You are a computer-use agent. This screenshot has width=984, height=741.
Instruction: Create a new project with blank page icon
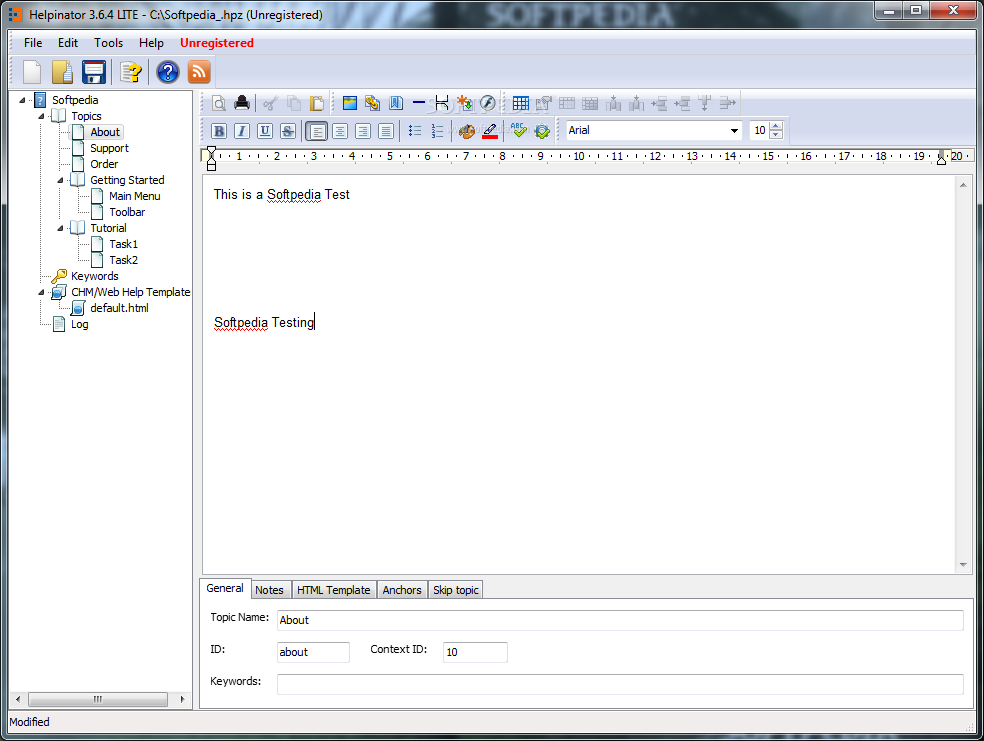(32, 72)
